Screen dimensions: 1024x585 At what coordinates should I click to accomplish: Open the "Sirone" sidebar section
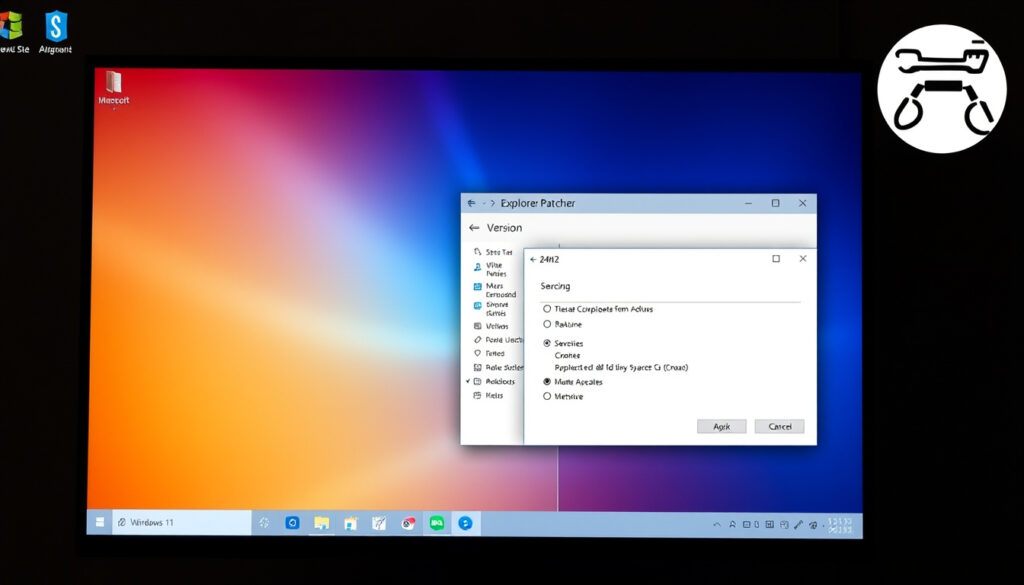coord(491,308)
